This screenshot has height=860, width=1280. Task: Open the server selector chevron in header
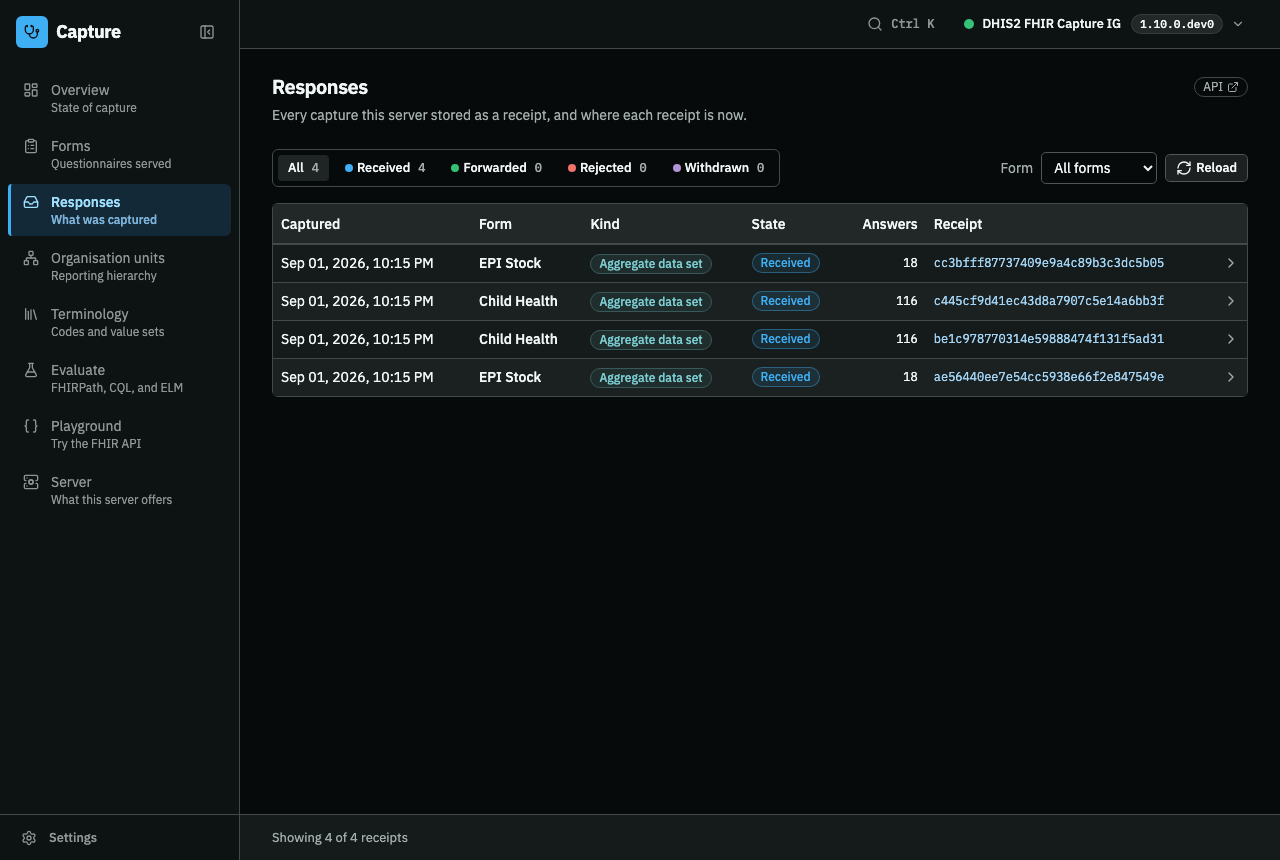point(1238,24)
